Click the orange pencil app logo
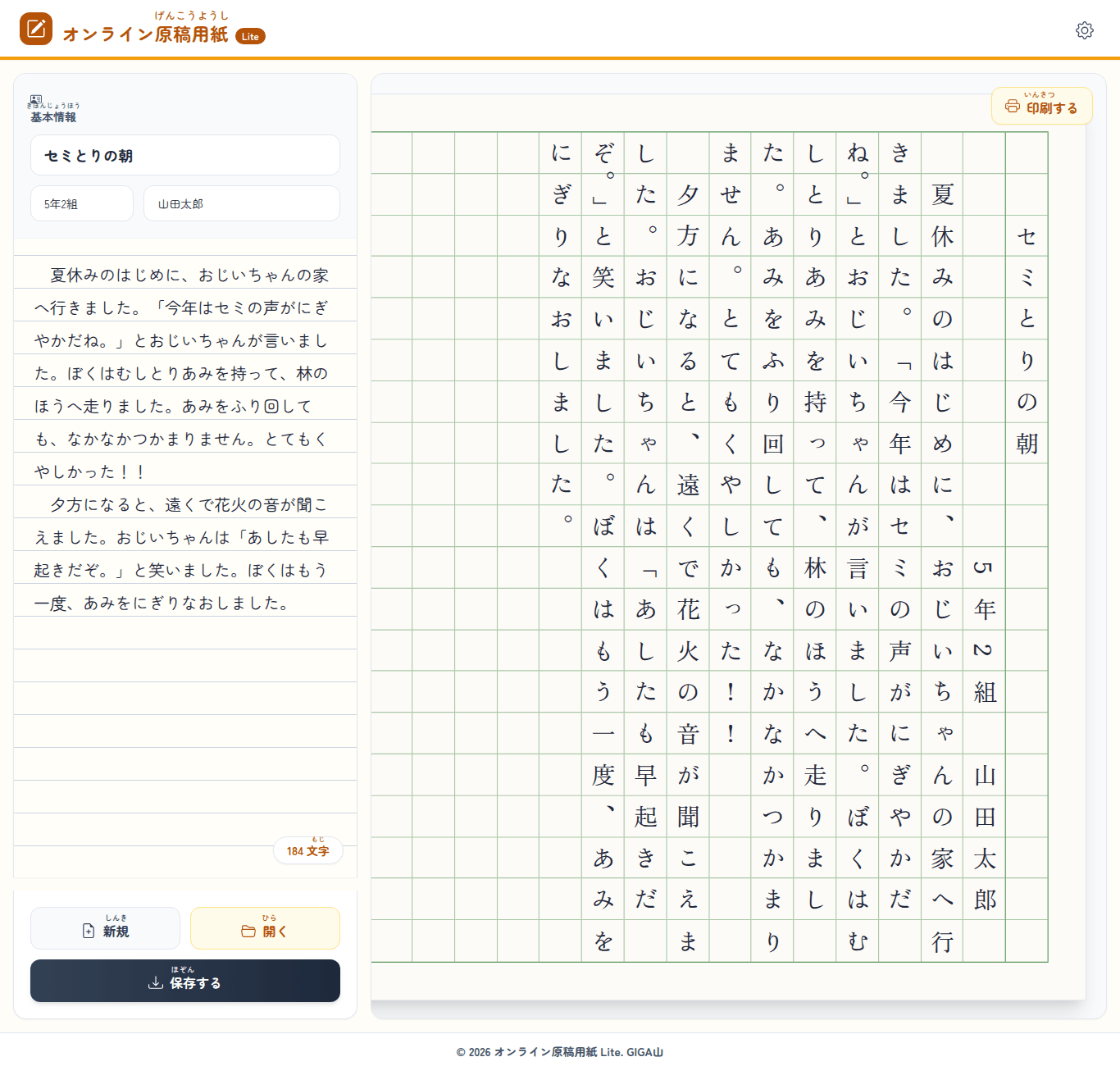The width and height of the screenshot is (1120, 1066). (36, 29)
